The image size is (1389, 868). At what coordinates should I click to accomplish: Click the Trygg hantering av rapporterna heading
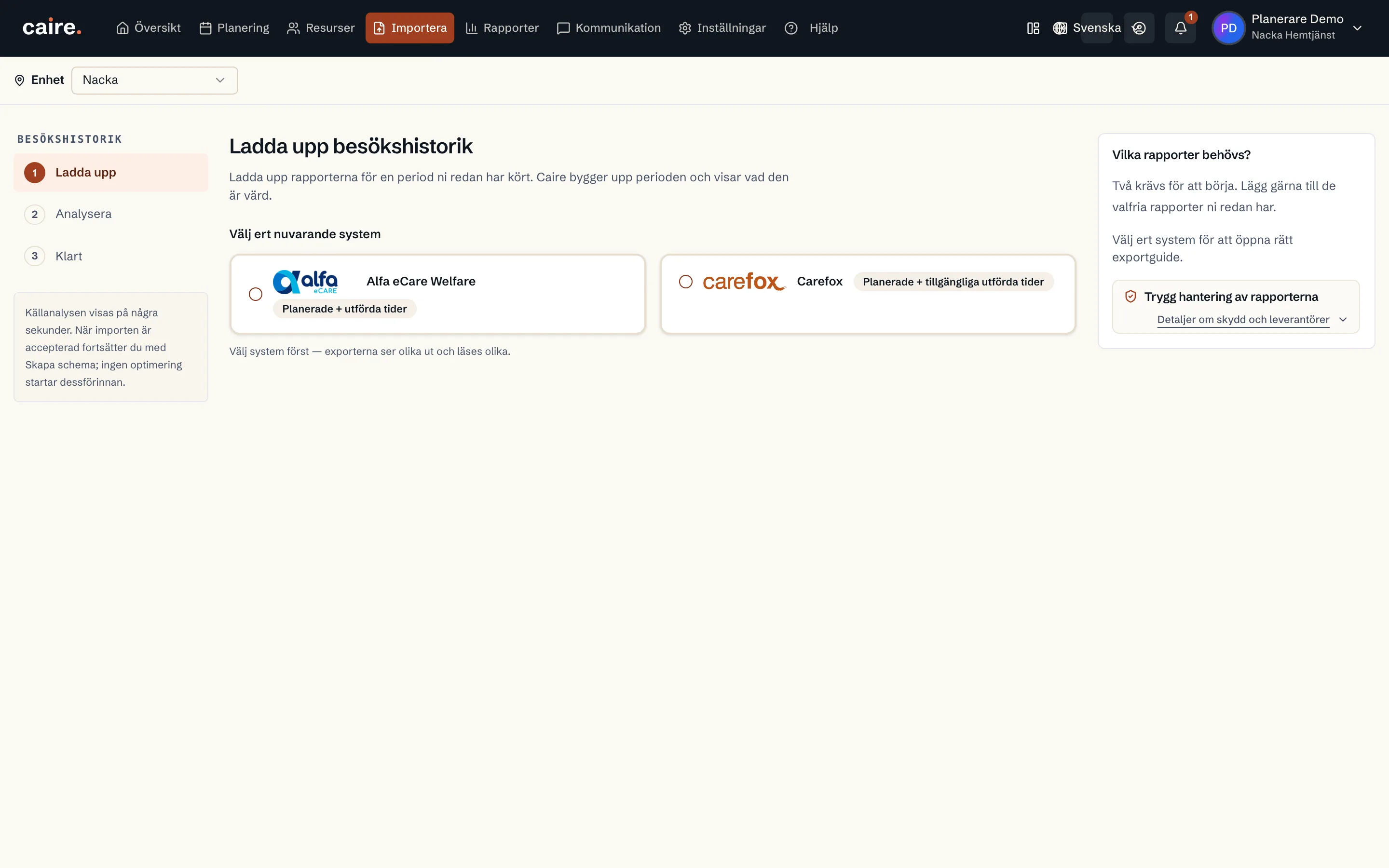pyautogui.click(x=1231, y=297)
